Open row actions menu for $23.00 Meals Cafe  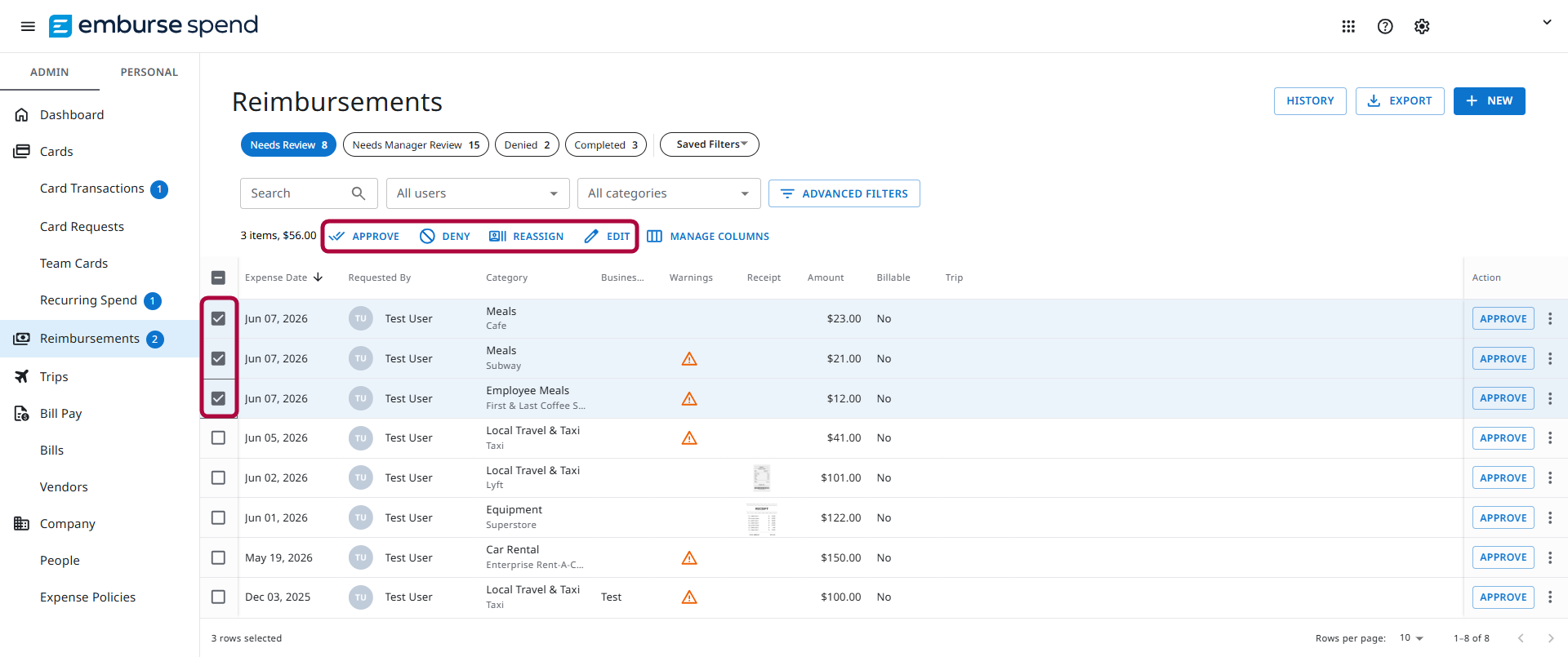(1550, 318)
